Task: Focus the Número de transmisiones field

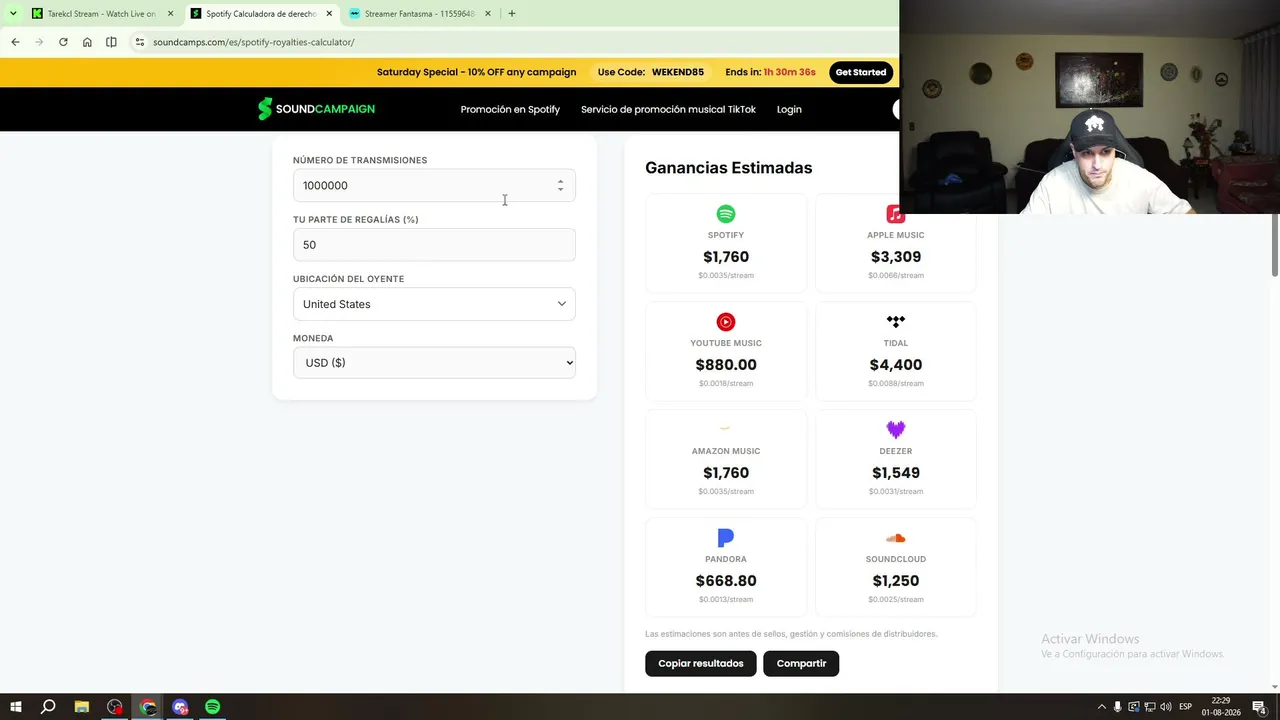Action: tap(434, 186)
